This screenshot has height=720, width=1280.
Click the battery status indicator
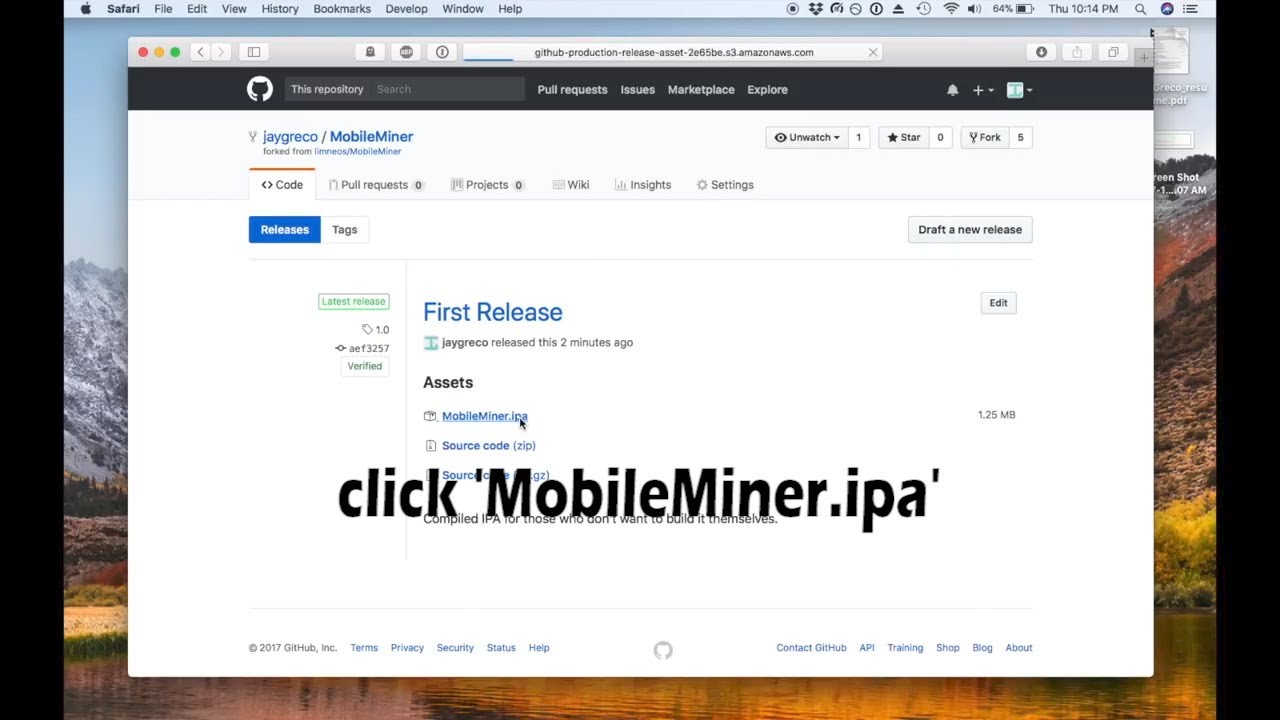(x=1013, y=9)
